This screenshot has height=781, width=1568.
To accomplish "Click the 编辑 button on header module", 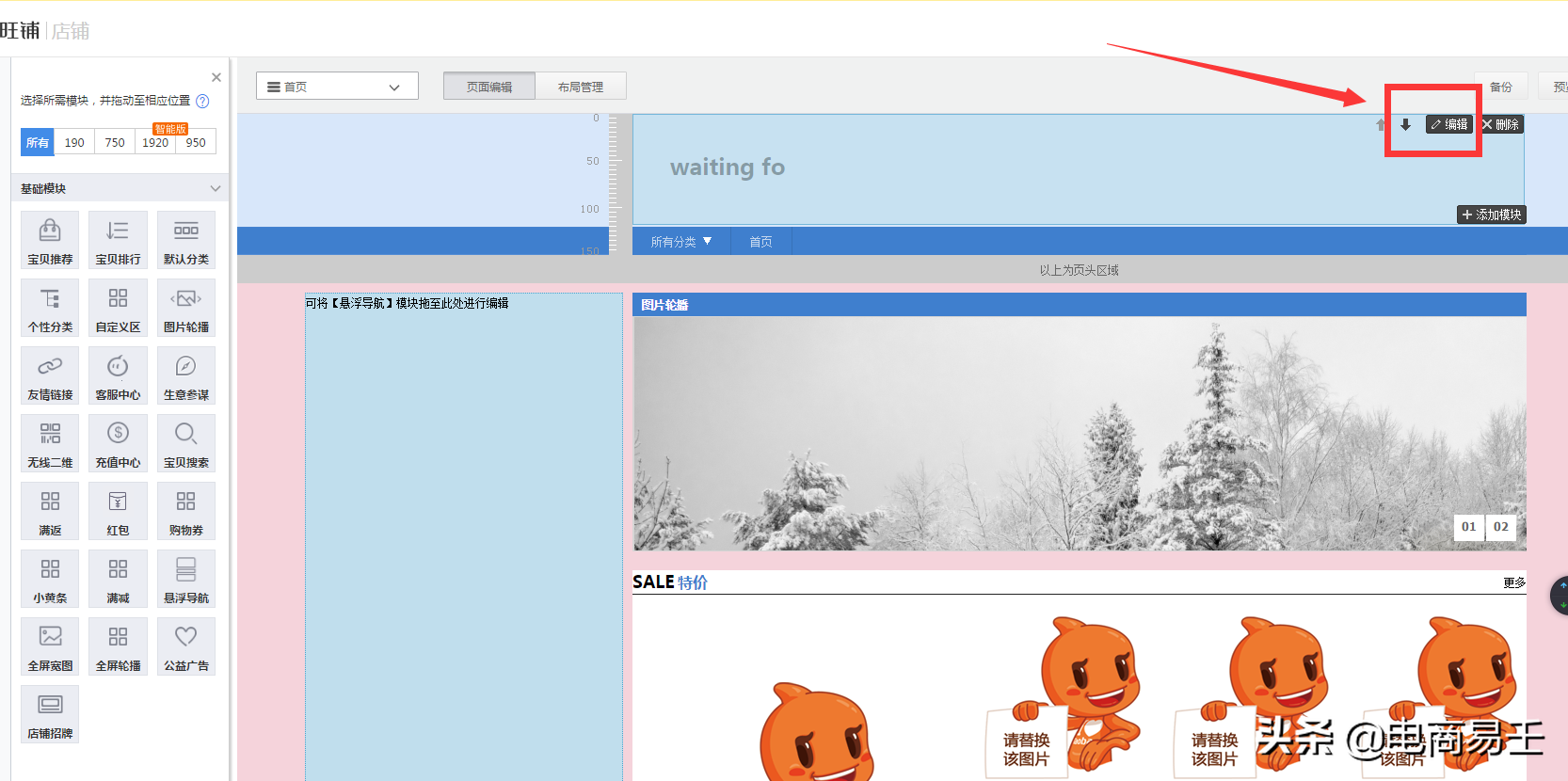I will [1449, 124].
